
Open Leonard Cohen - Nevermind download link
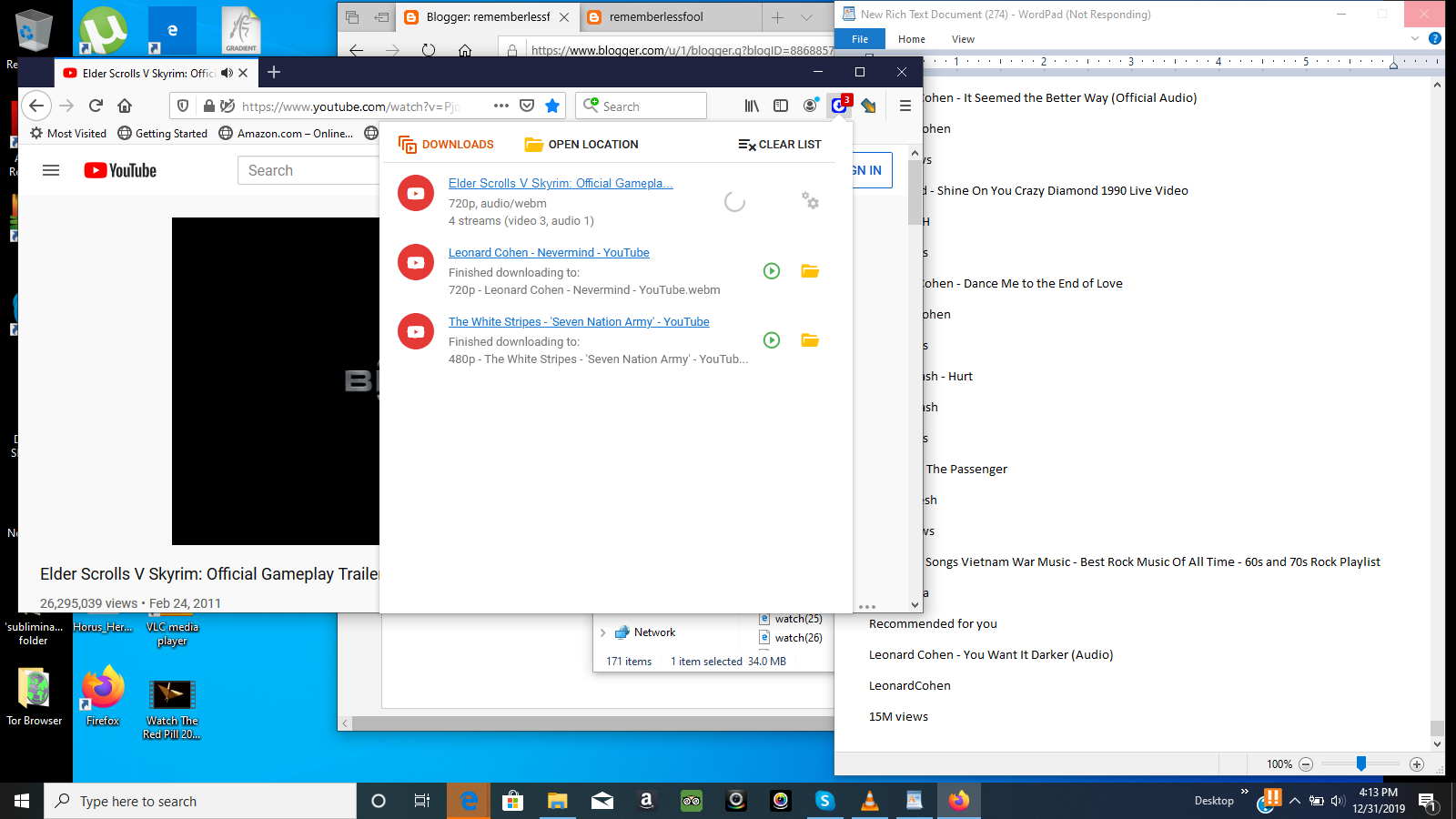549,252
